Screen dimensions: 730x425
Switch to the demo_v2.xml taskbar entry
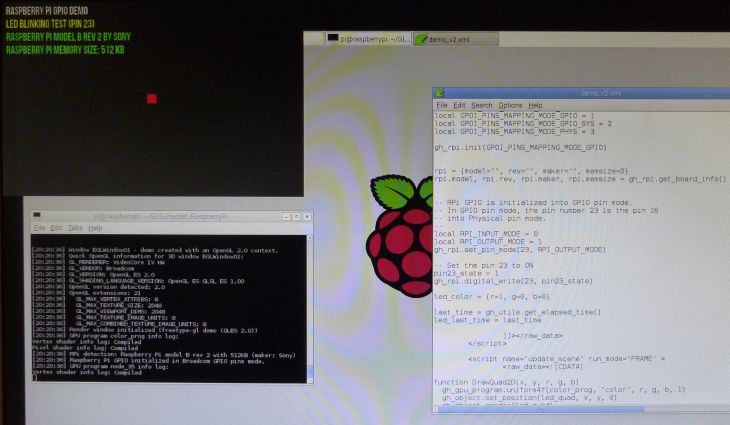pyautogui.click(x=455, y=39)
